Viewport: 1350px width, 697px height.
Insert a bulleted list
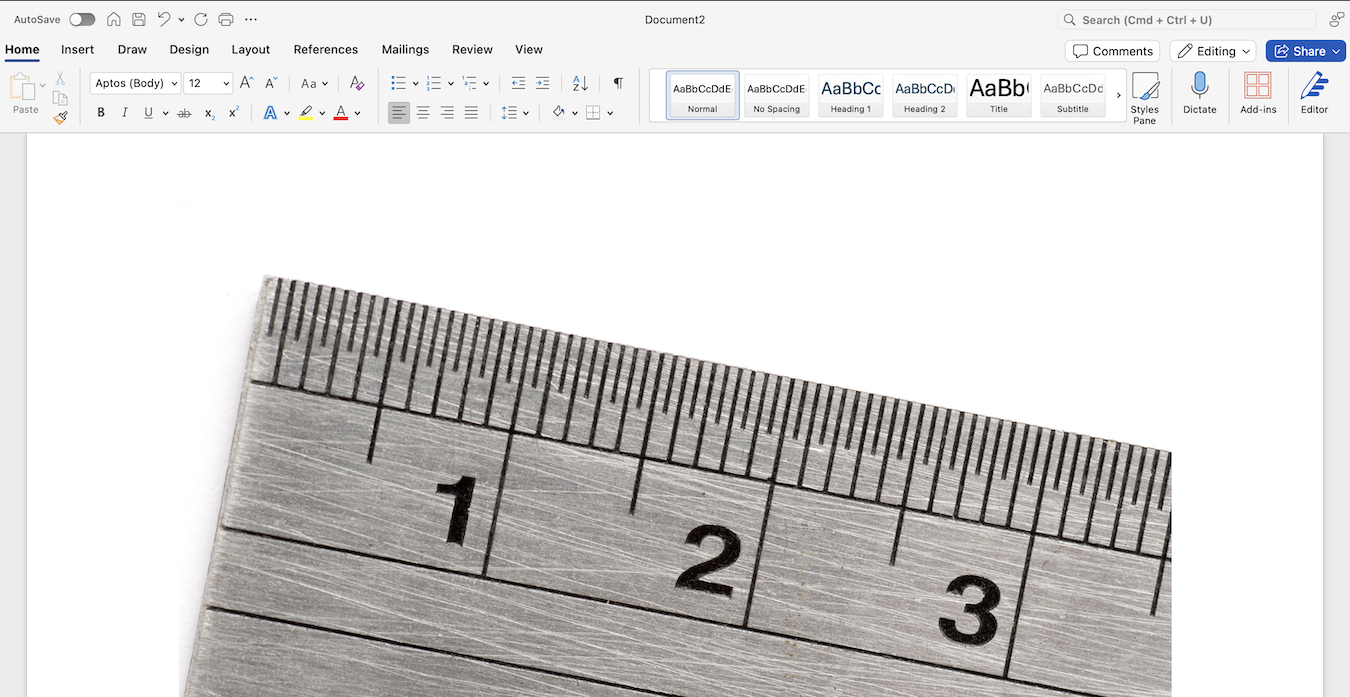398,83
